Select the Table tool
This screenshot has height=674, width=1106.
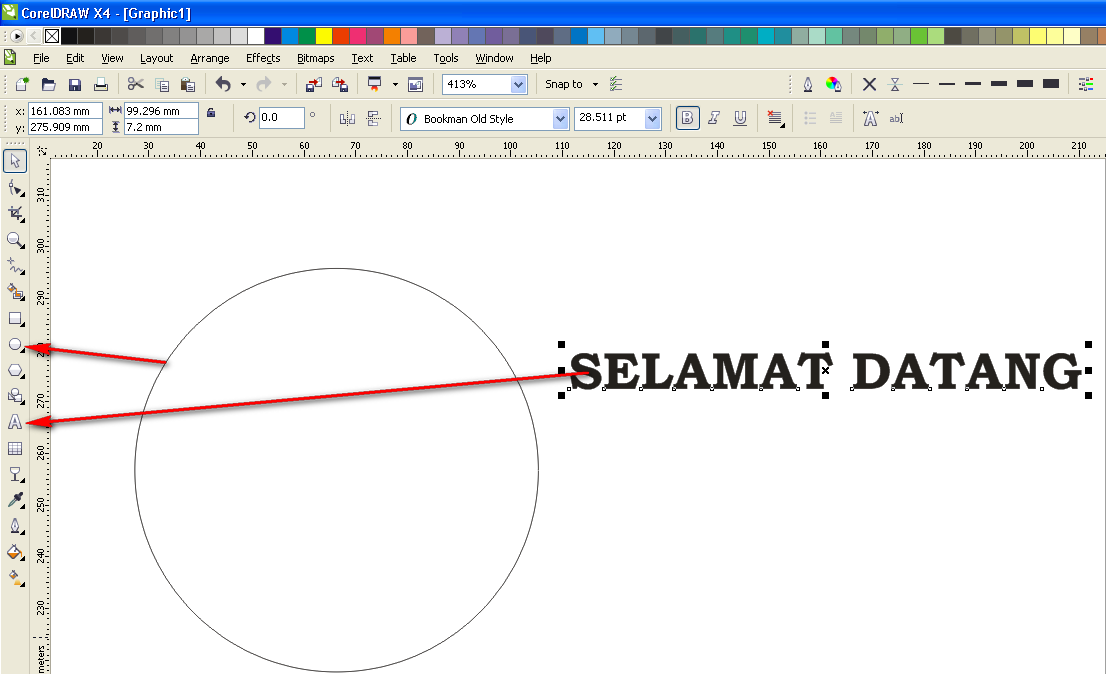point(15,448)
